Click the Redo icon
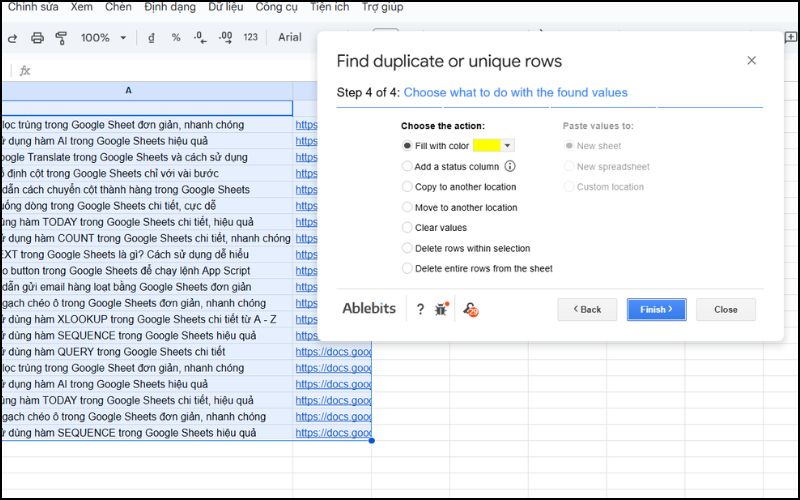This screenshot has height=500, width=800. click(13, 38)
